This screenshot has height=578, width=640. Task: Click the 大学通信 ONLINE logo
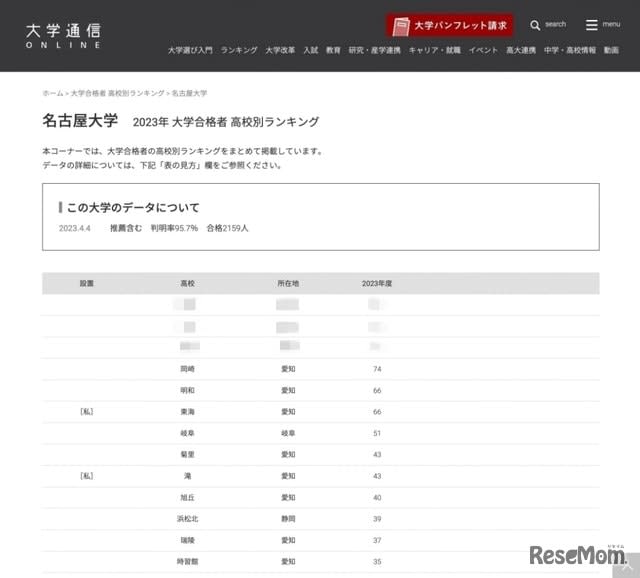click(x=63, y=36)
